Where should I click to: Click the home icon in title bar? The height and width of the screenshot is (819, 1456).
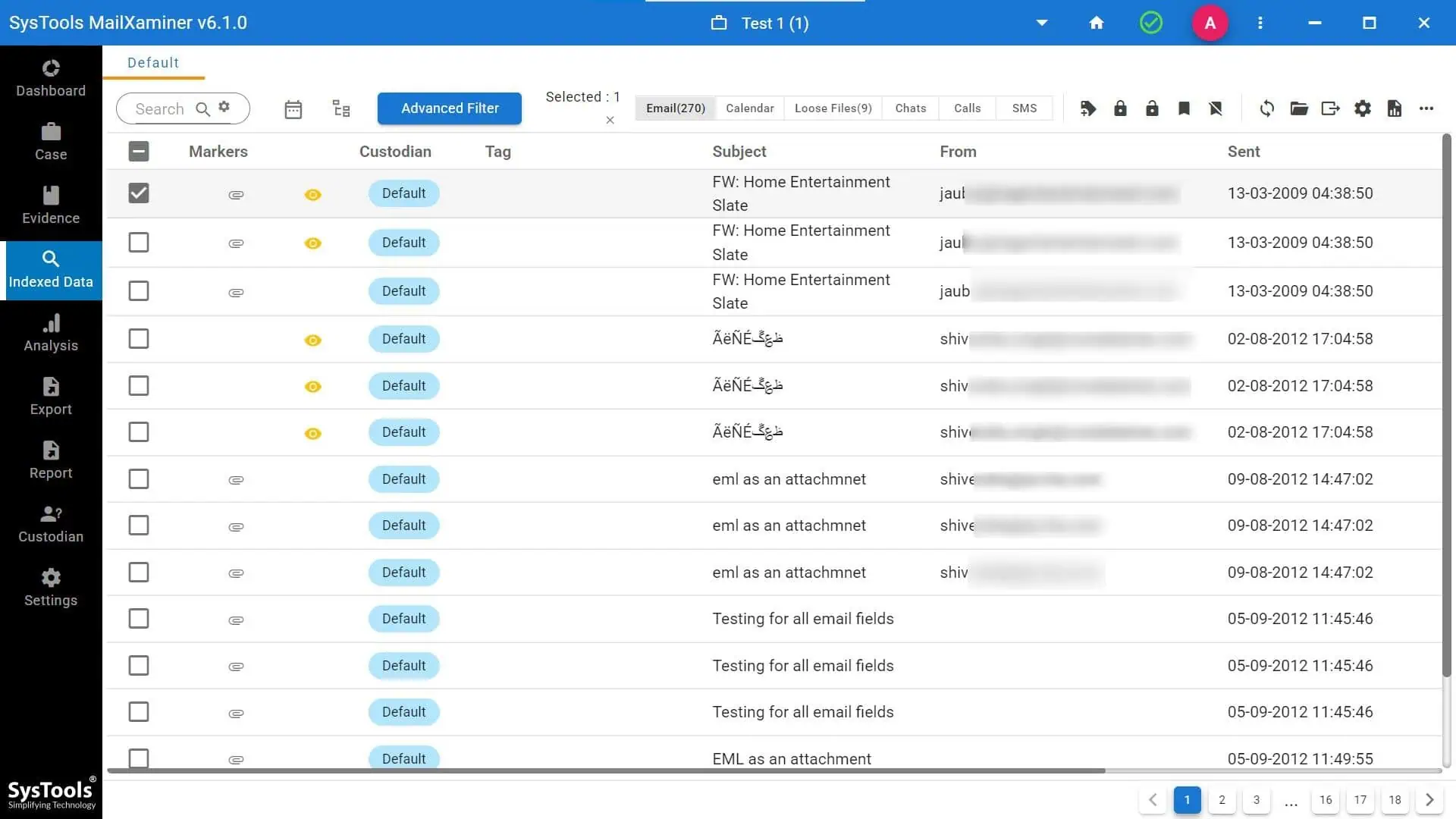point(1097,23)
